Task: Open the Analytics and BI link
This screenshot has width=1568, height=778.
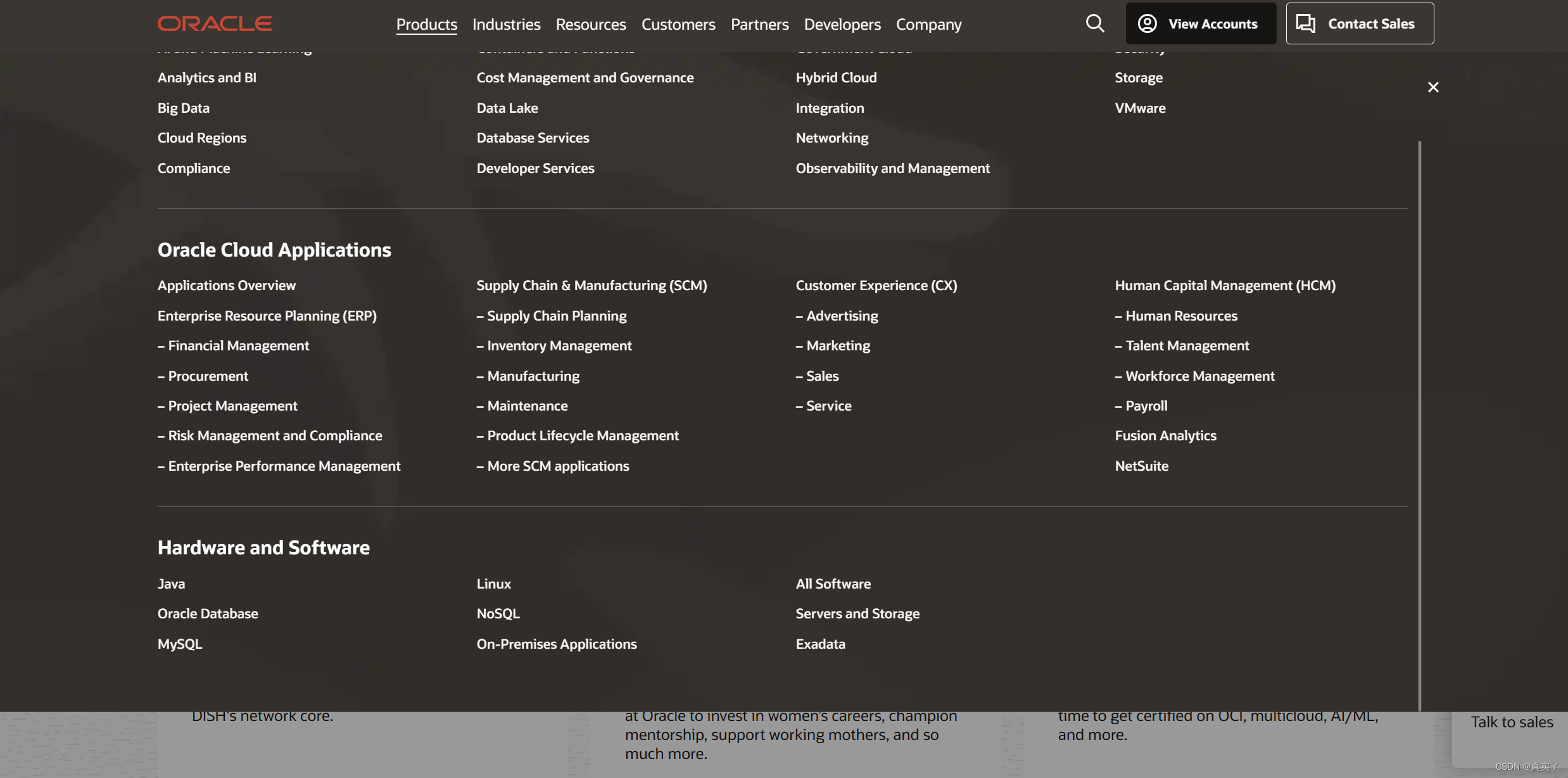Action: pos(206,77)
